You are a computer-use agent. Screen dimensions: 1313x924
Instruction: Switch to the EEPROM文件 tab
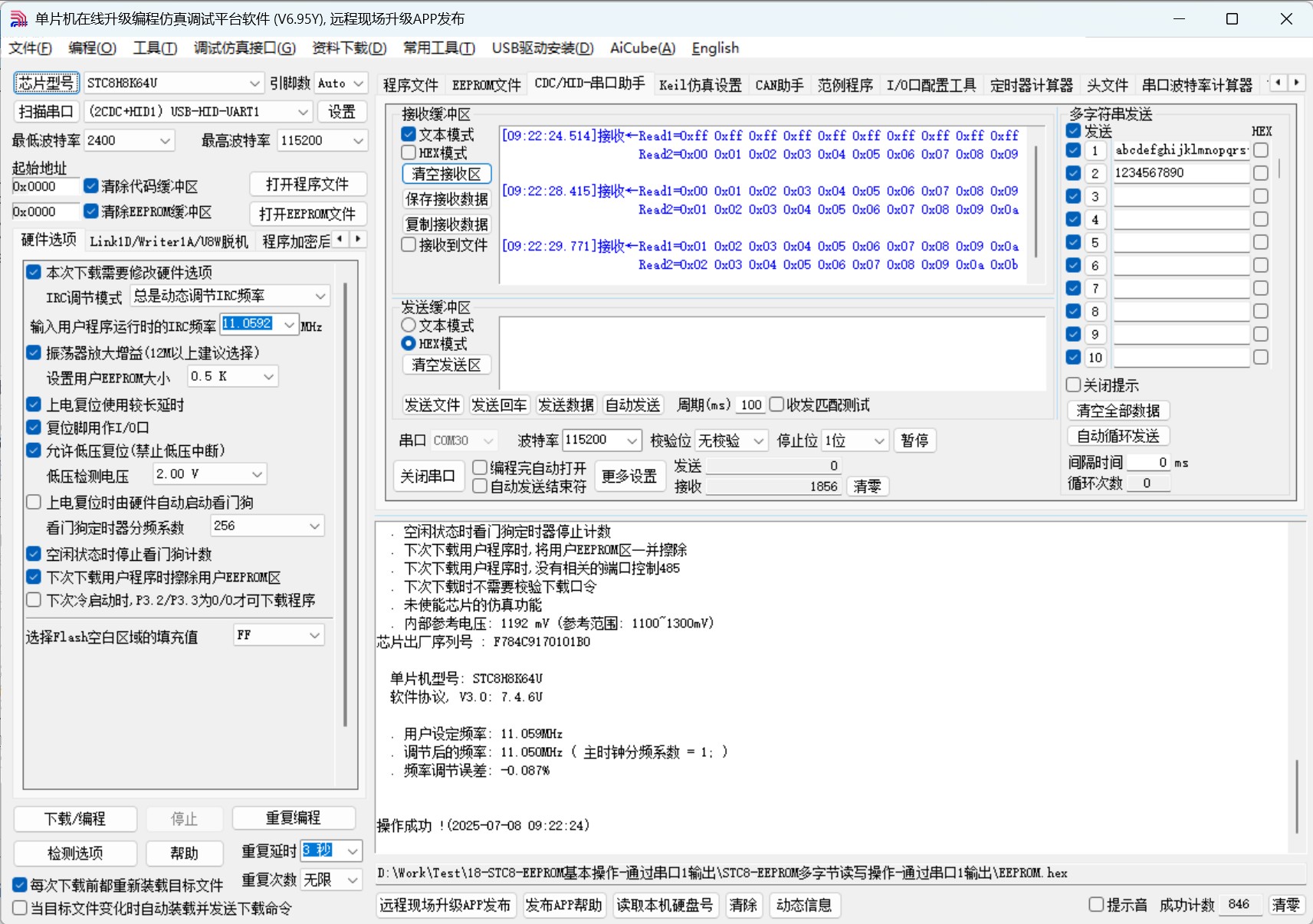coord(486,85)
